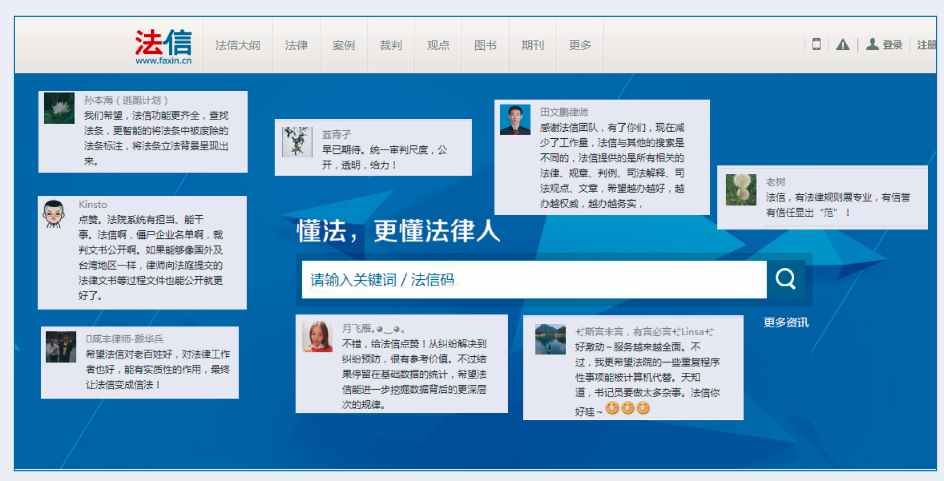This screenshot has width=944, height=481.
Task: Switch to the 图书 section
Action: [485, 45]
